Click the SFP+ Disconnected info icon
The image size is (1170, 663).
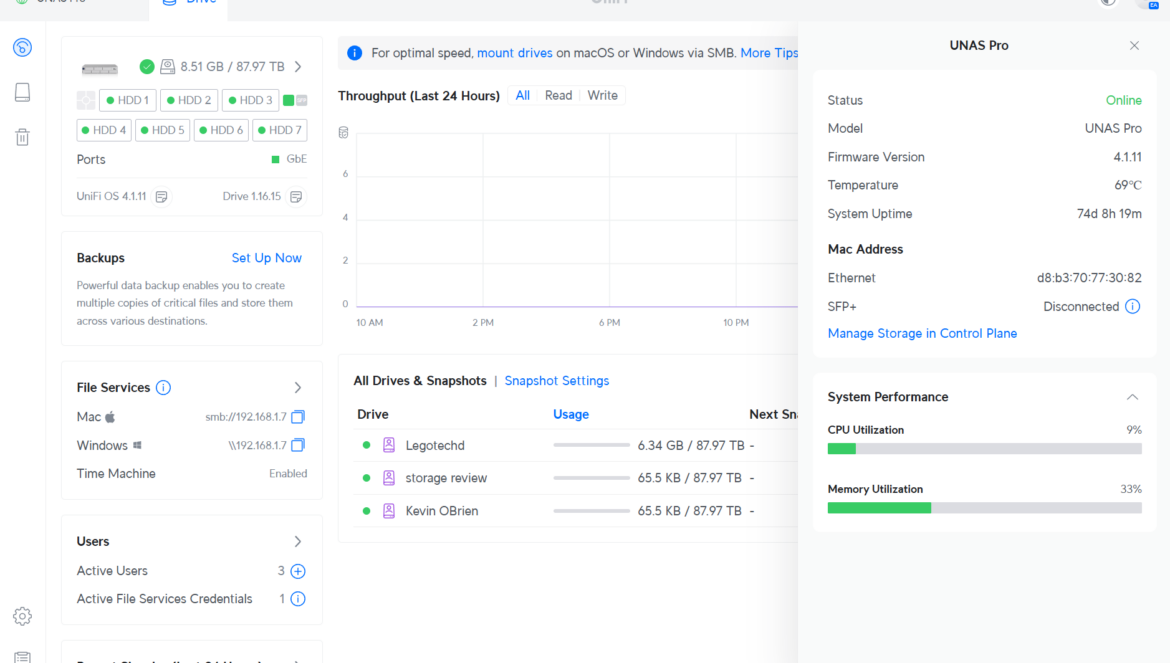click(x=1133, y=307)
